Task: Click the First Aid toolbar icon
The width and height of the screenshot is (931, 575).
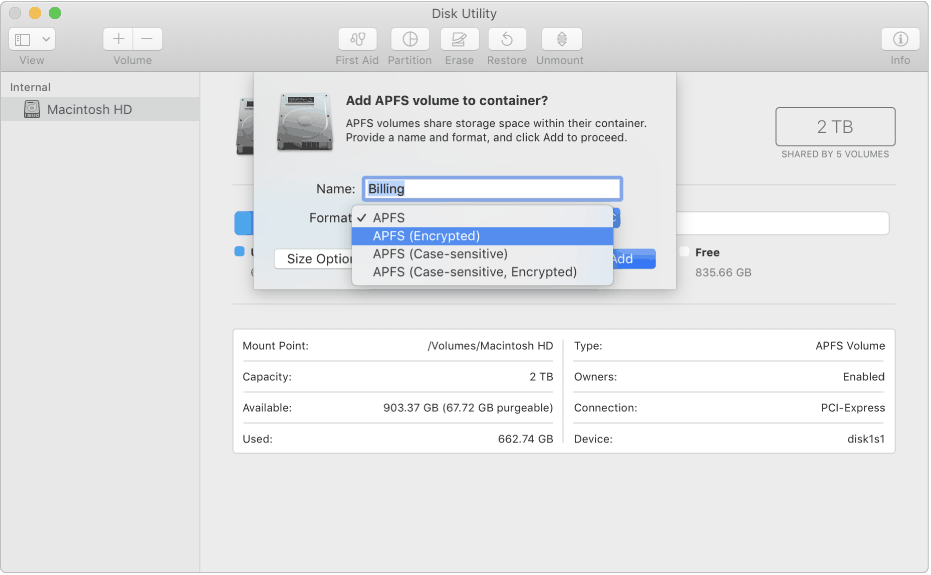Action: pyautogui.click(x=357, y=39)
